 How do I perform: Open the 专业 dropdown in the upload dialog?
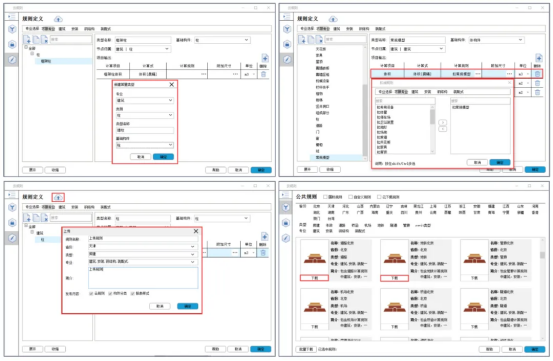pyautogui.click(x=142, y=262)
